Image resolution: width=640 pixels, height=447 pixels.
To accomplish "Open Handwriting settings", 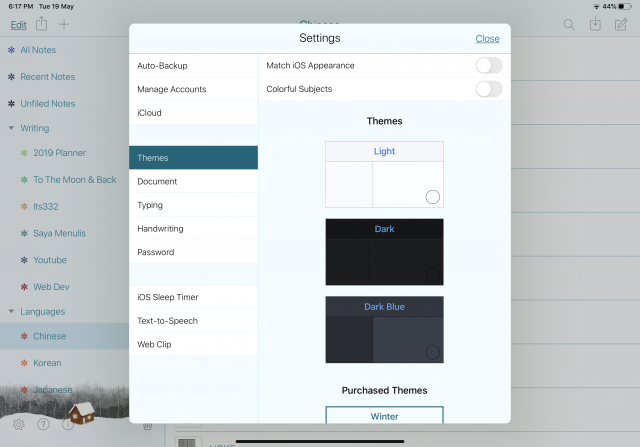I will (193, 229).
